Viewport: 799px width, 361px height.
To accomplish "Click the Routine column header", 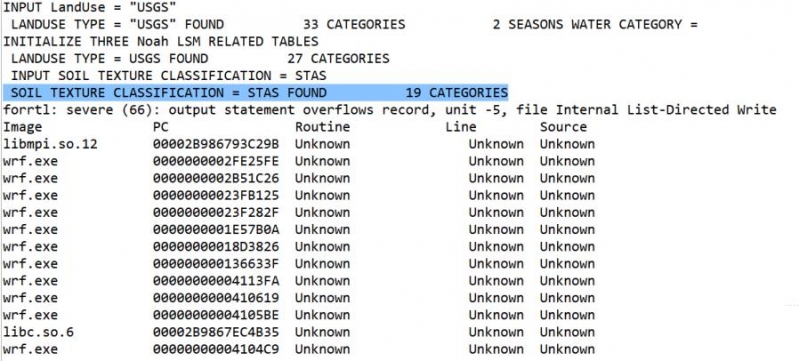I will 323,127.
